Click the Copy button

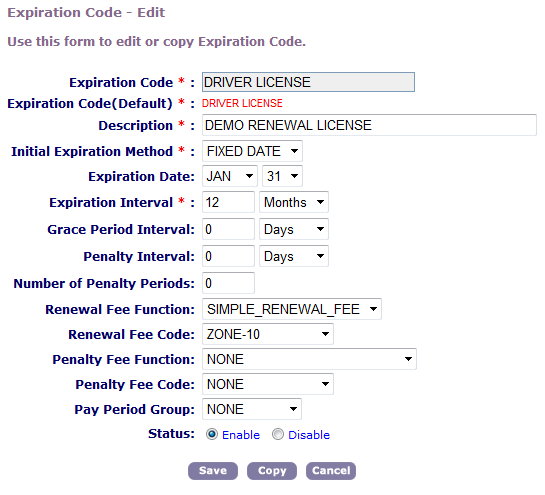coord(272,471)
